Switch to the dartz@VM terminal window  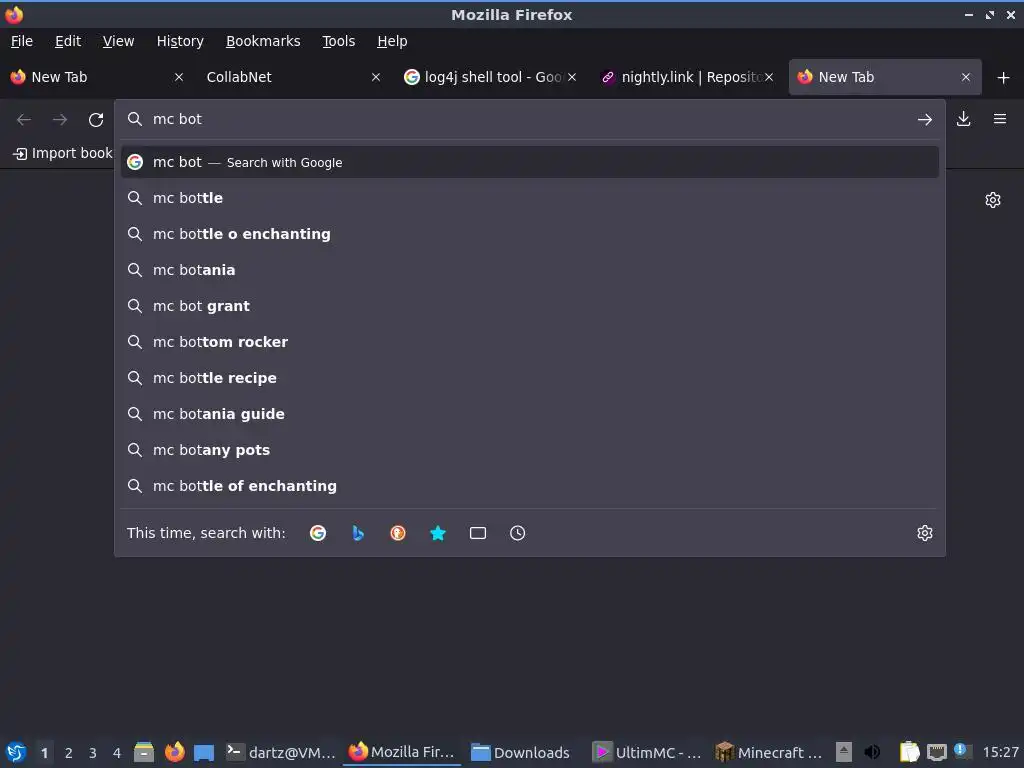(x=281, y=752)
